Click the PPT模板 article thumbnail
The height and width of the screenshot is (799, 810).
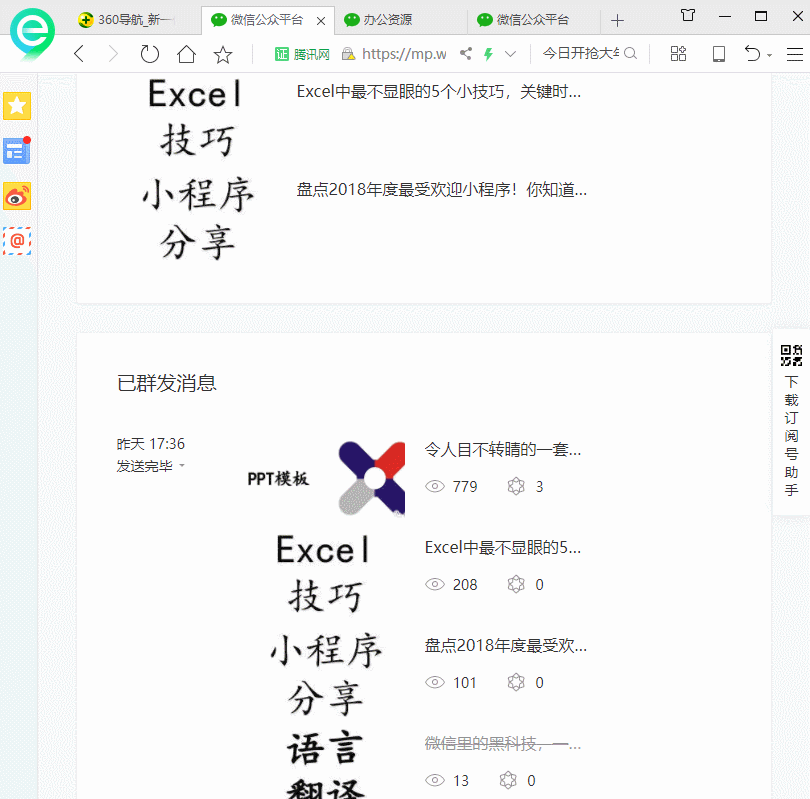(320, 477)
